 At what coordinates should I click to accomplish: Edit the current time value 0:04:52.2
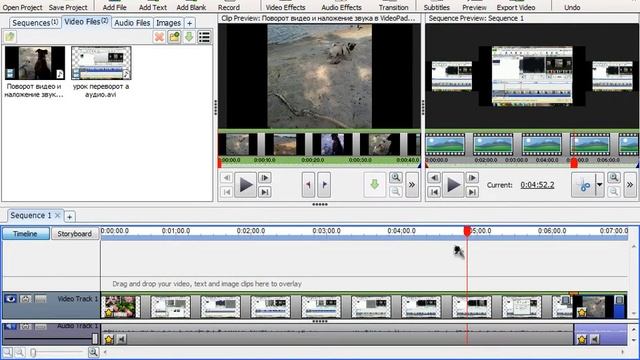tap(537, 185)
